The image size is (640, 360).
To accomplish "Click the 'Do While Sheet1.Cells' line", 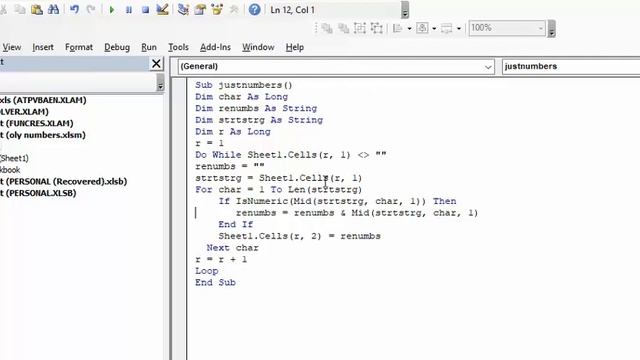I will tap(291, 155).
